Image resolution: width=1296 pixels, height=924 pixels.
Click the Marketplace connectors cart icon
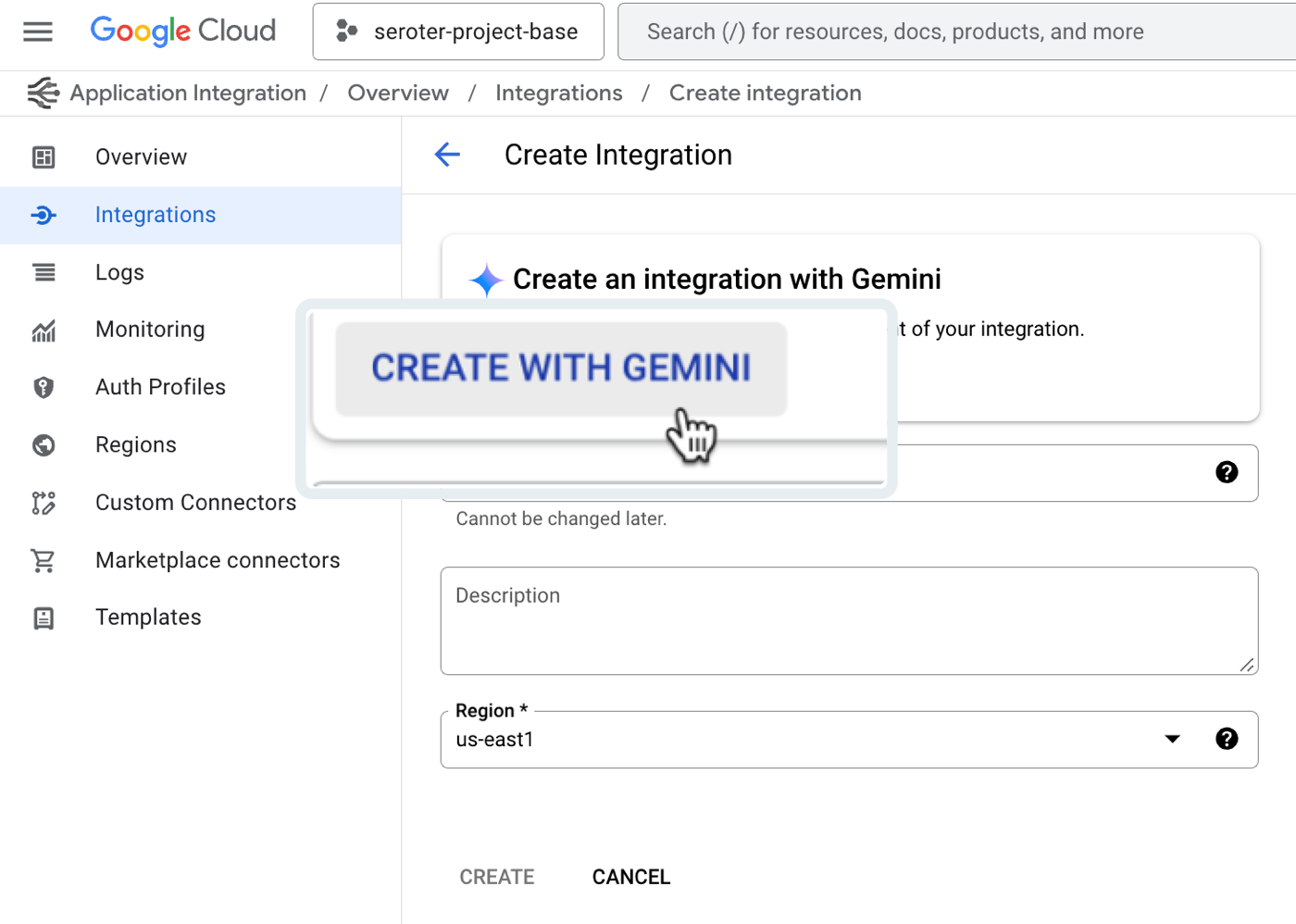coord(44,560)
